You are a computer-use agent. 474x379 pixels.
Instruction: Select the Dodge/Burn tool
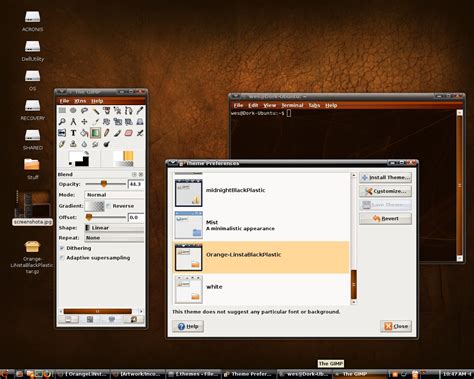[106, 144]
